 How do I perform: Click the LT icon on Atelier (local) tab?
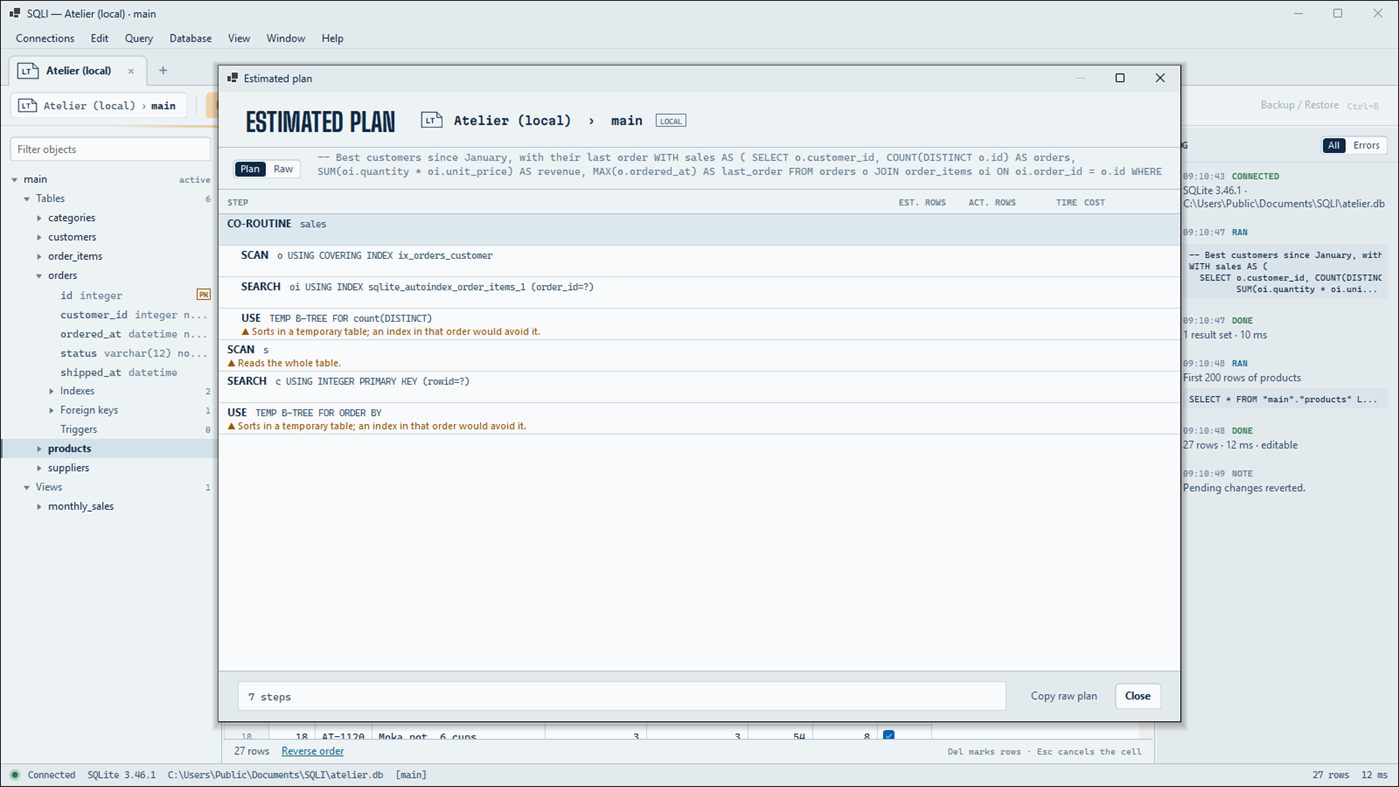pos(28,71)
